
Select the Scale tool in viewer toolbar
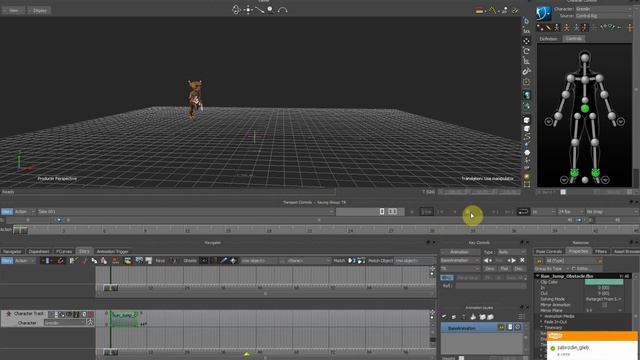click(x=527, y=61)
